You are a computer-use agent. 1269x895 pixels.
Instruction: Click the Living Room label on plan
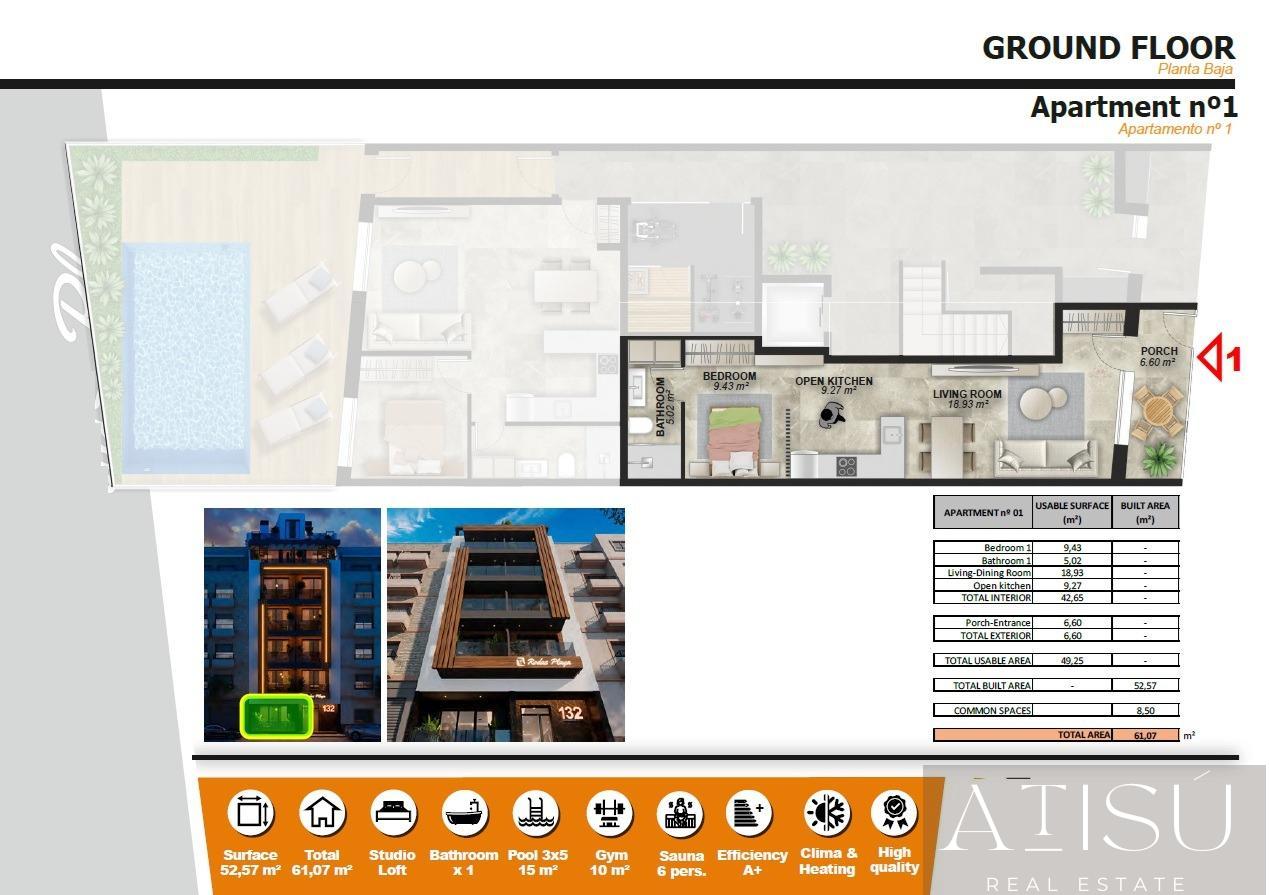(966, 395)
